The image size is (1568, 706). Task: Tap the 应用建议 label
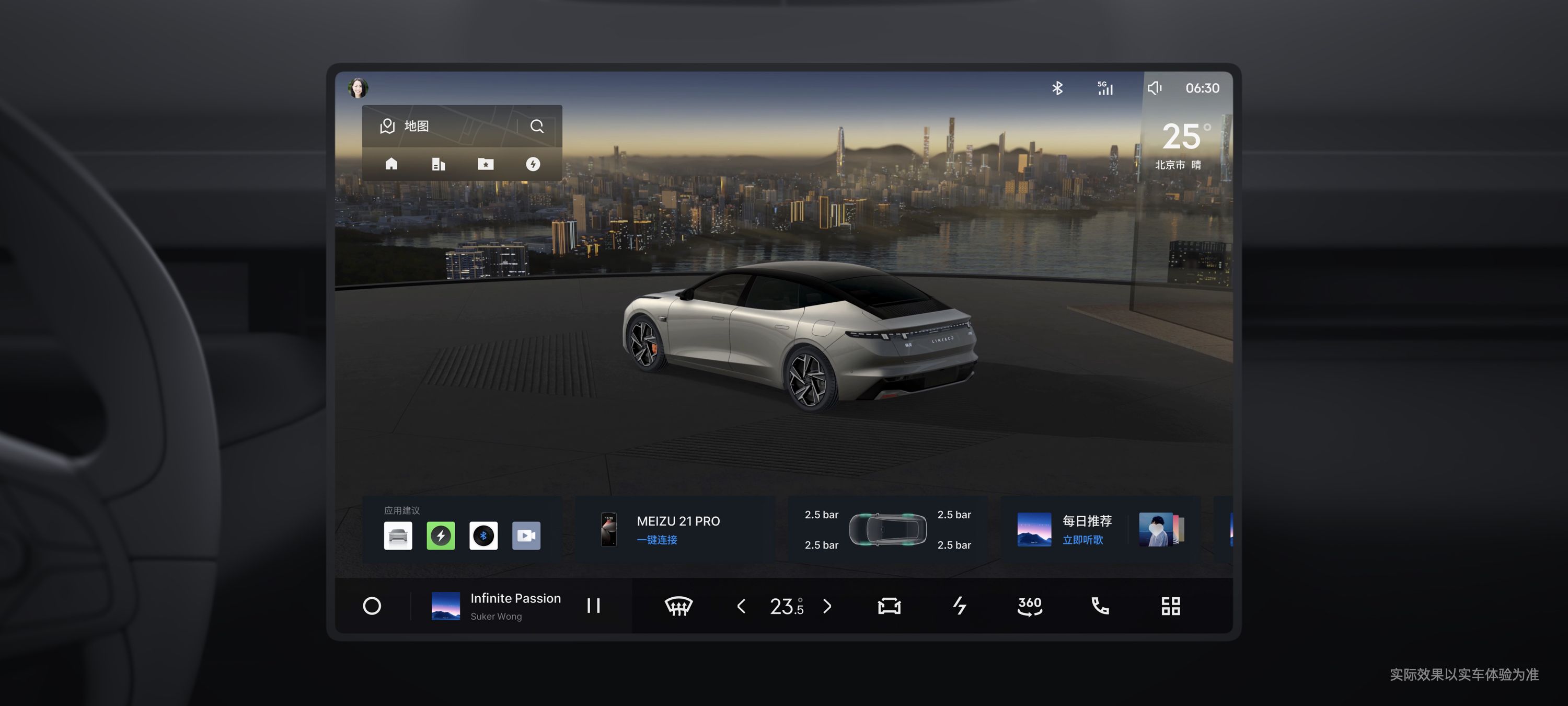click(x=402, y=510)
